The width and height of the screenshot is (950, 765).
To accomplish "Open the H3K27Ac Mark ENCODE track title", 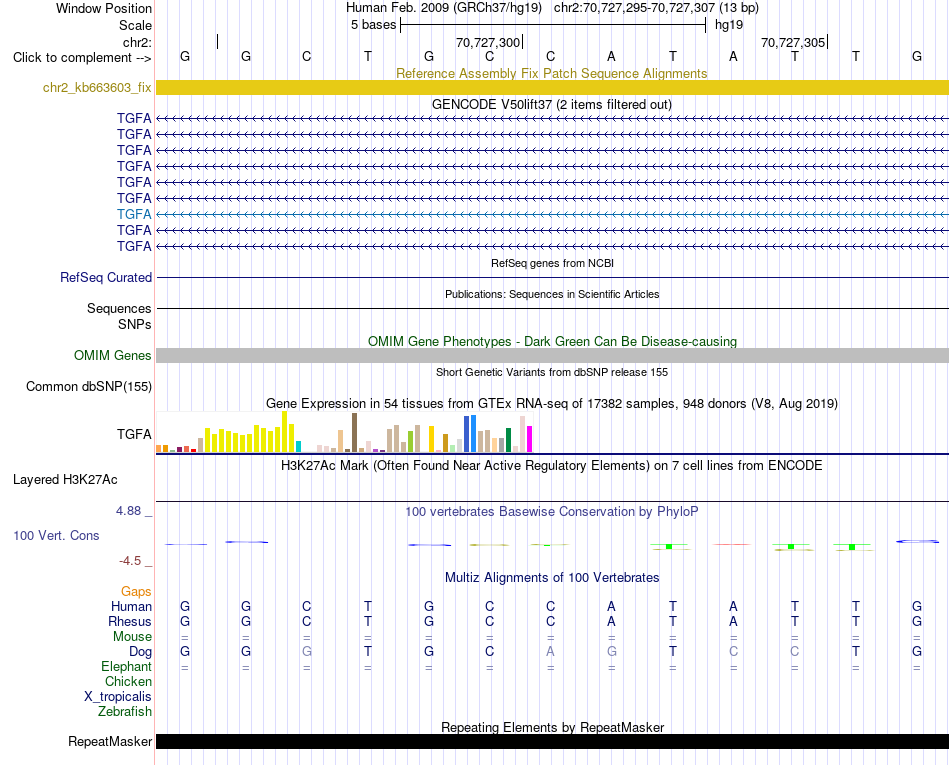I will coord(552,466).
